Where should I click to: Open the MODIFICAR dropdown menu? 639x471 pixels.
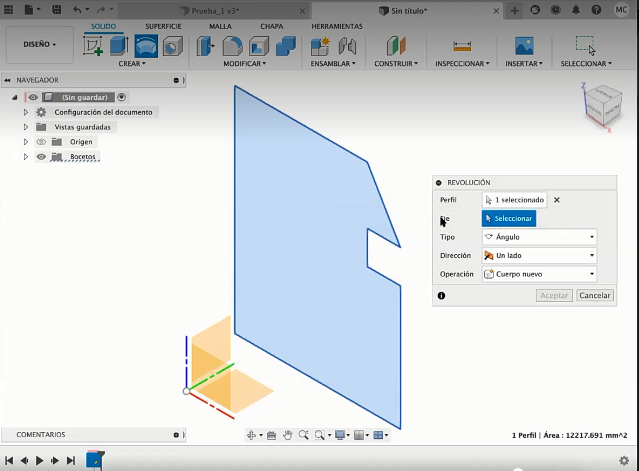tap(245, 64)
